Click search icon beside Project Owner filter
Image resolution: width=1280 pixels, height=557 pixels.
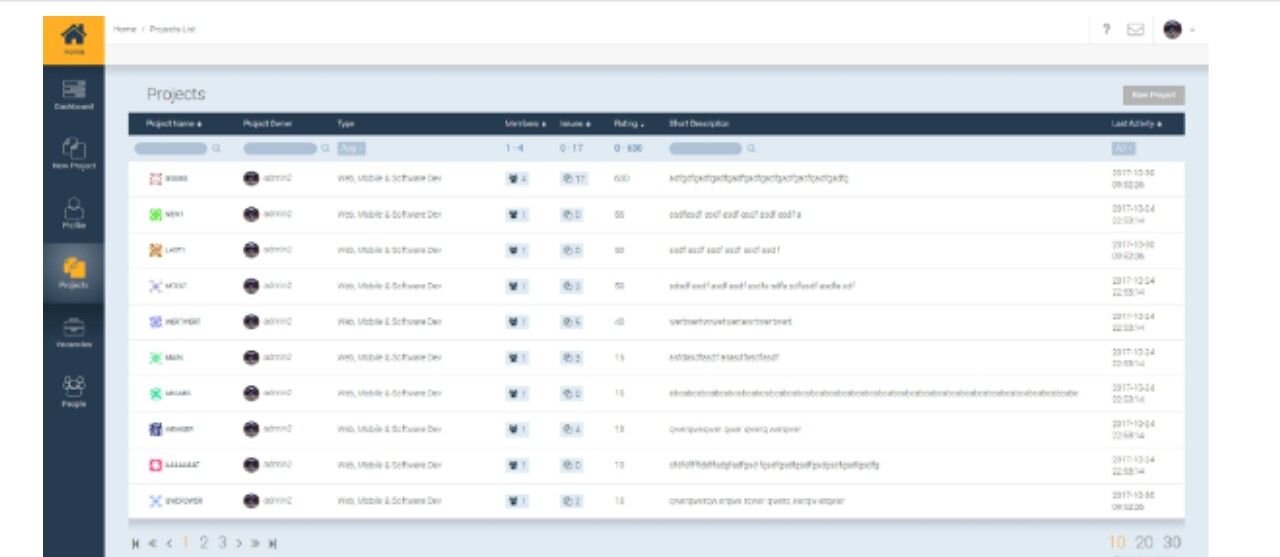325,148
